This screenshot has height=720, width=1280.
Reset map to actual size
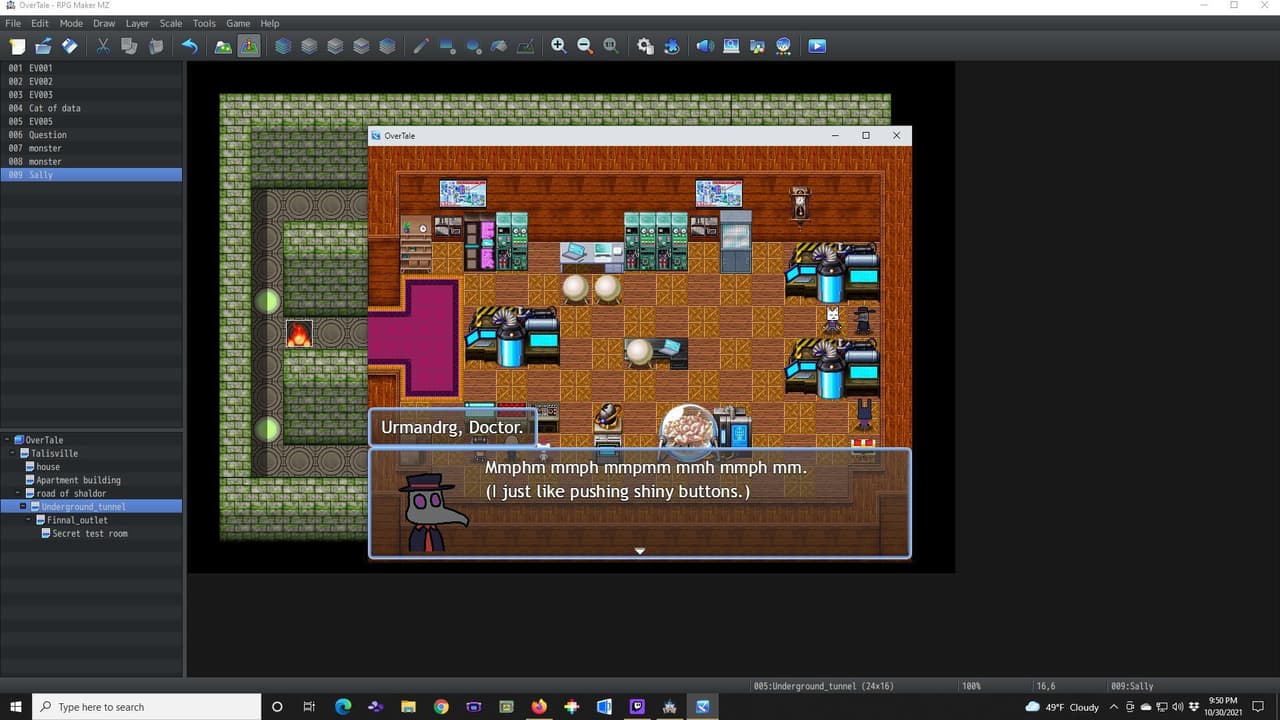611,46
